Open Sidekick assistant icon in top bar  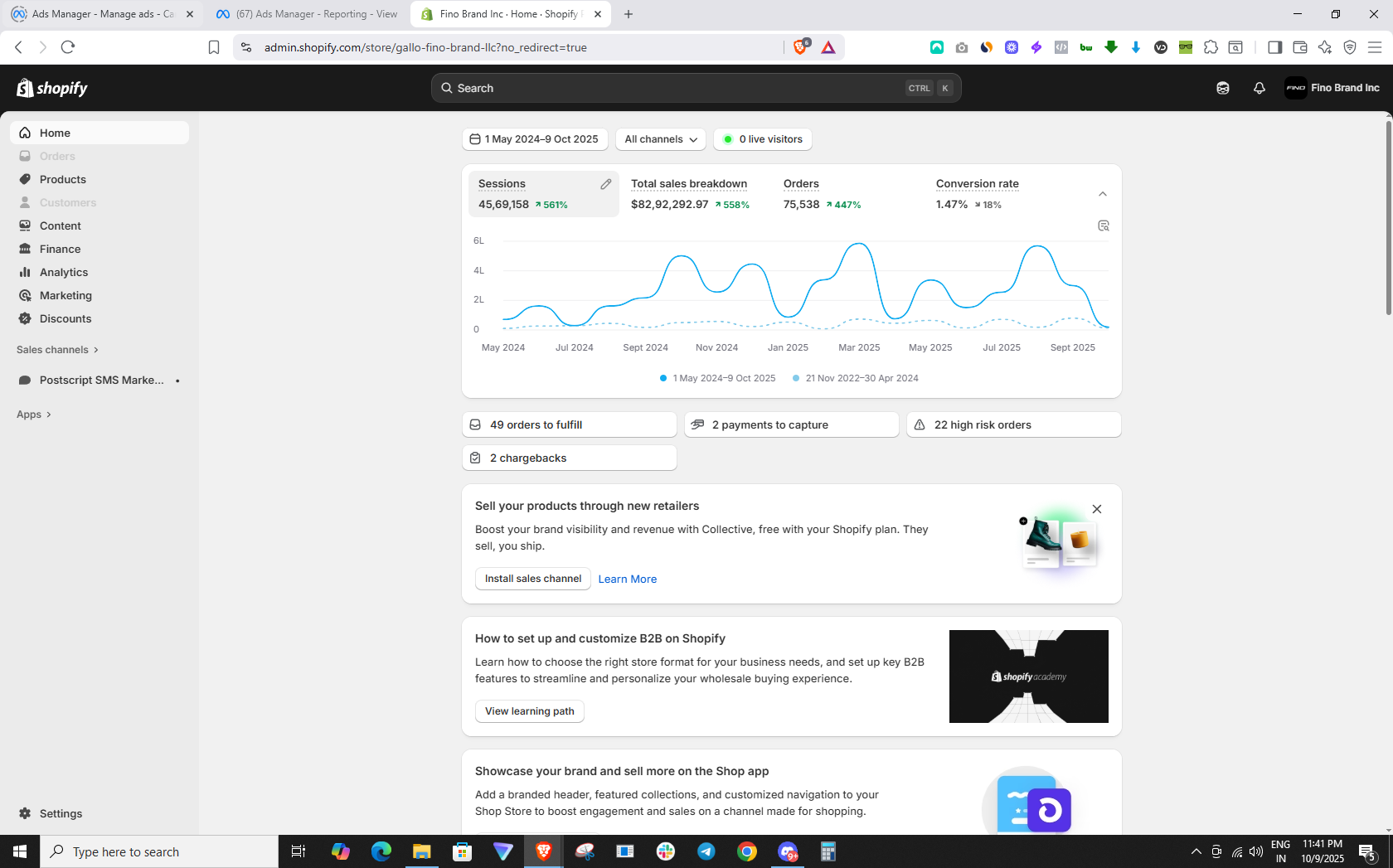[x=1222, y=88]
